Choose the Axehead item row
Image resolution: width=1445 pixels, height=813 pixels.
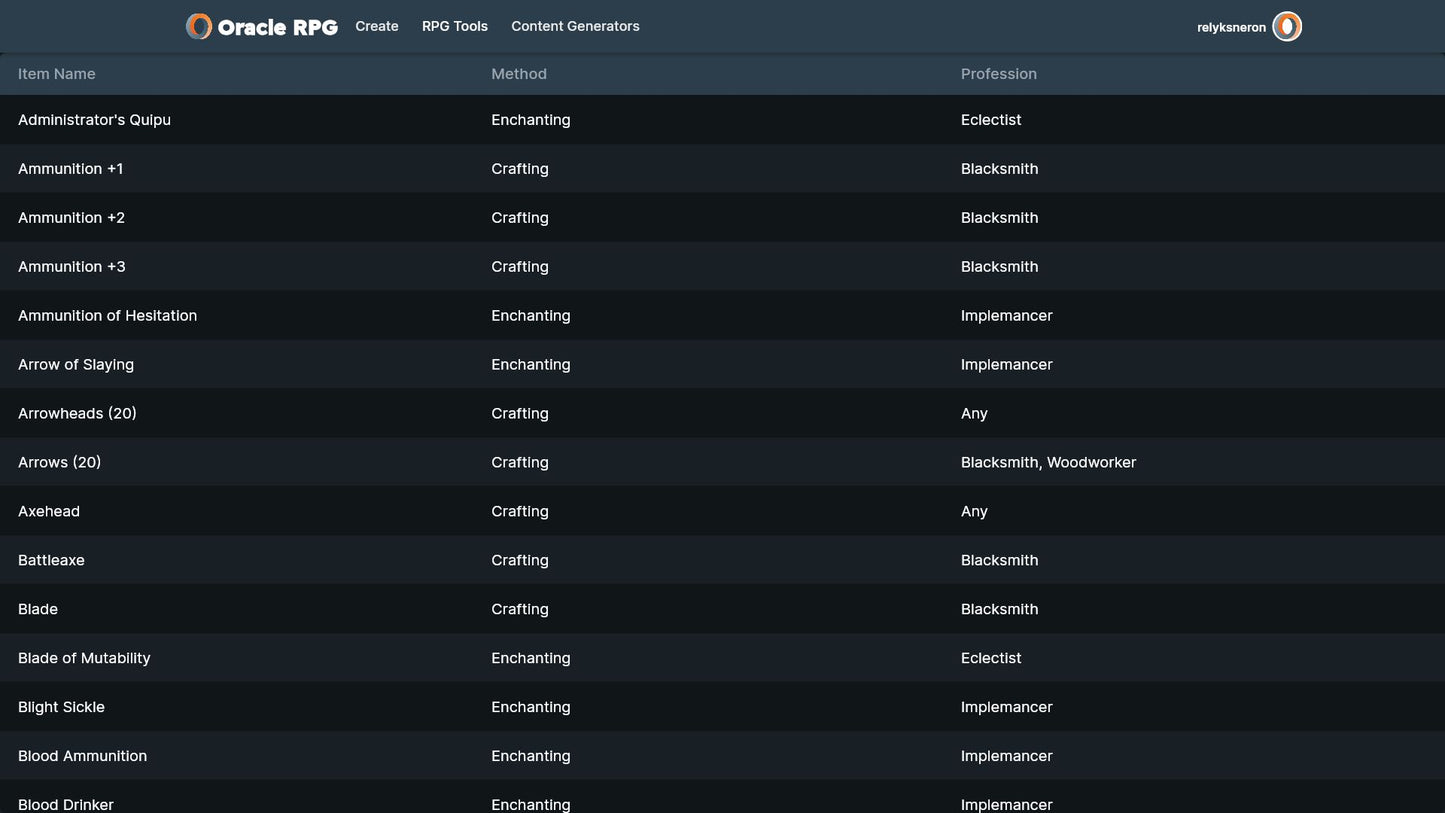49,512
